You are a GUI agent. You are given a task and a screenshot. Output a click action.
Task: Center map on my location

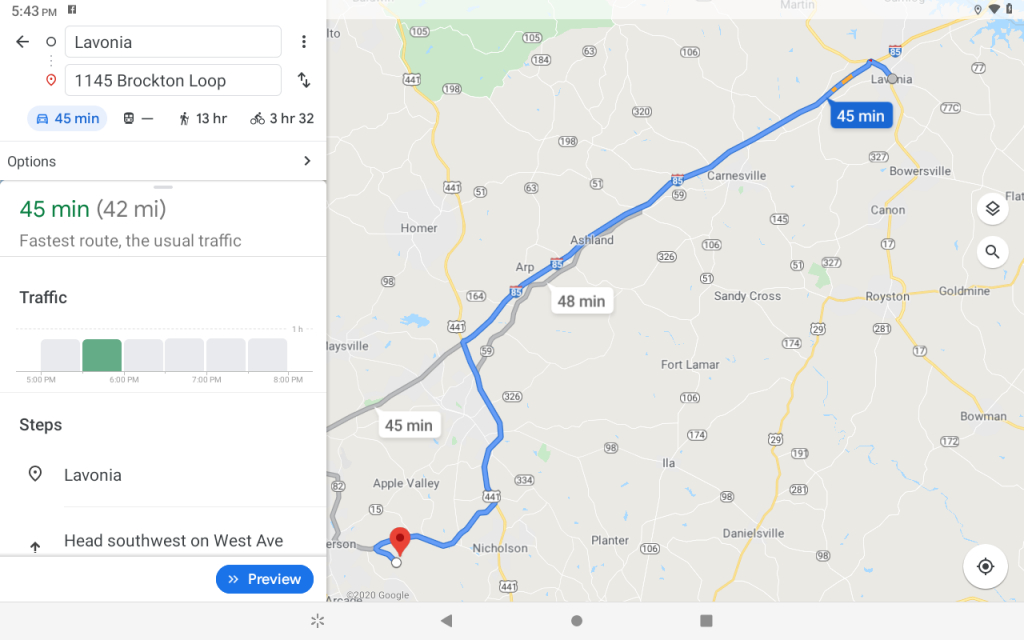pos(985,566)
